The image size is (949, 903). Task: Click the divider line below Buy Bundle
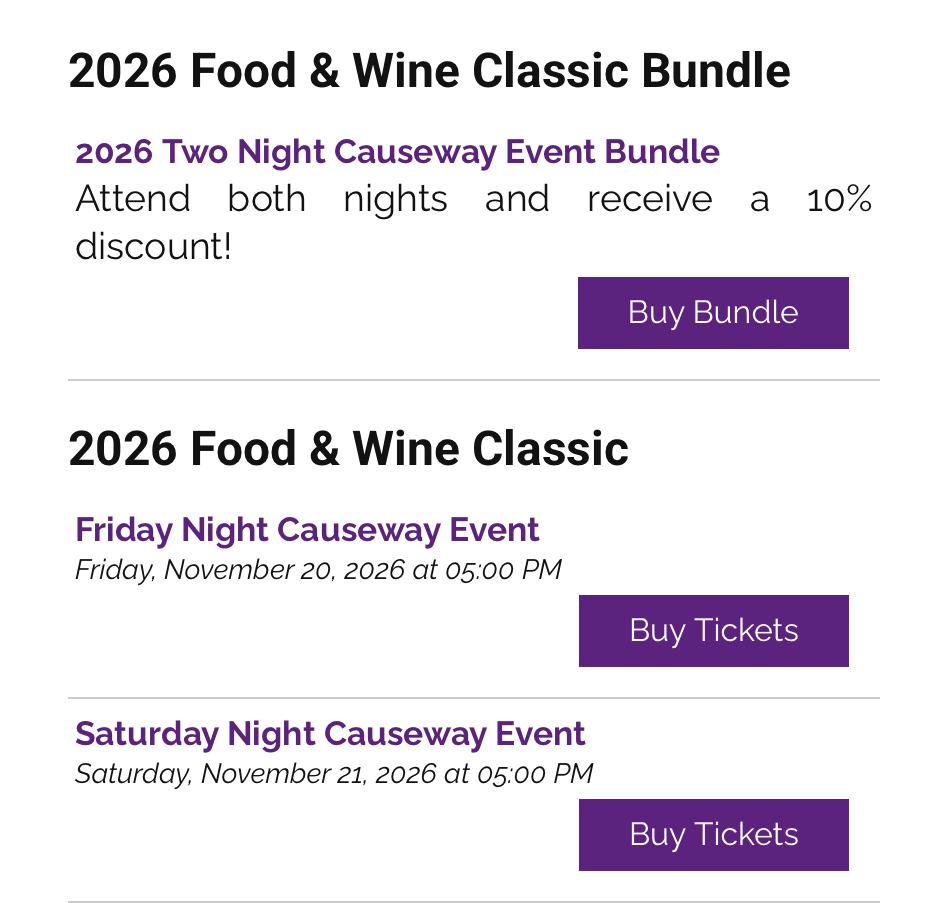click(473, 381)
